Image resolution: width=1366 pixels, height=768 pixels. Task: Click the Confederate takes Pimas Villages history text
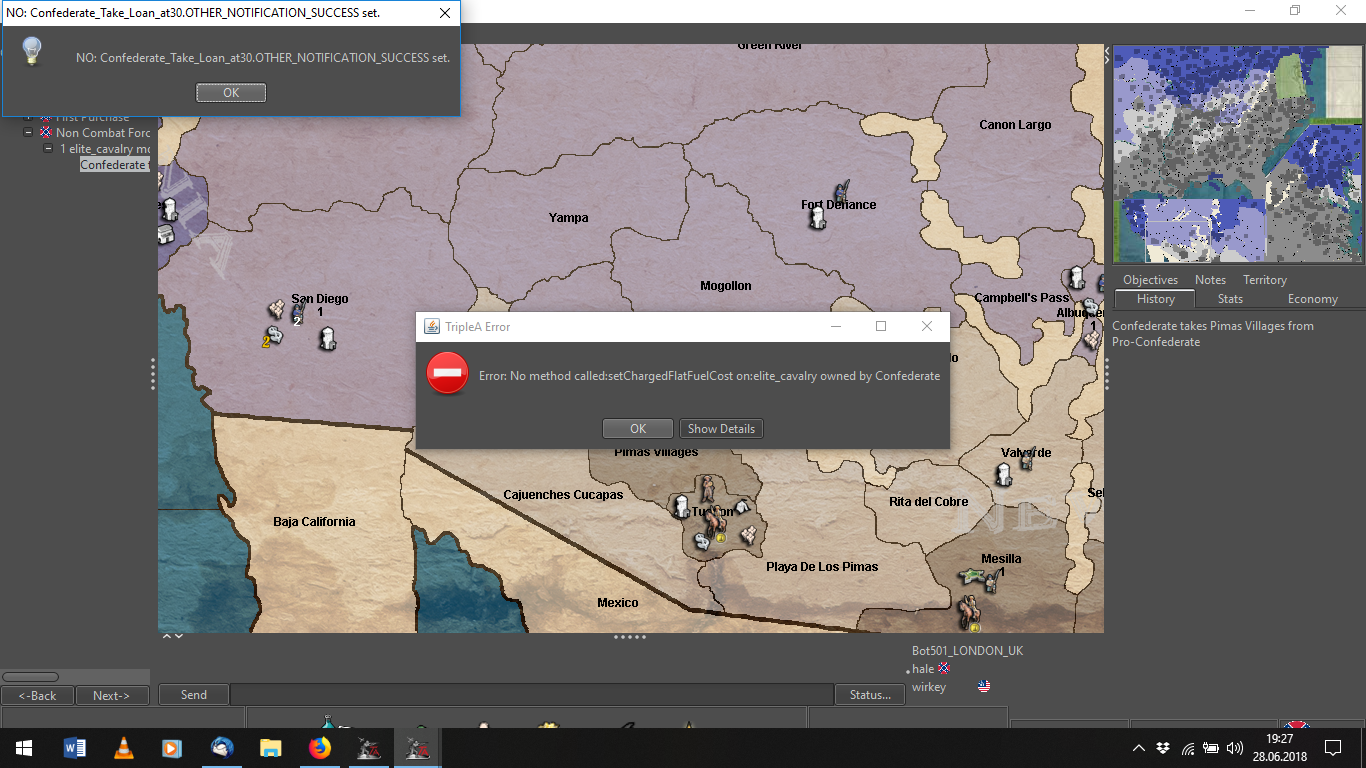(x=1213, y=333)
